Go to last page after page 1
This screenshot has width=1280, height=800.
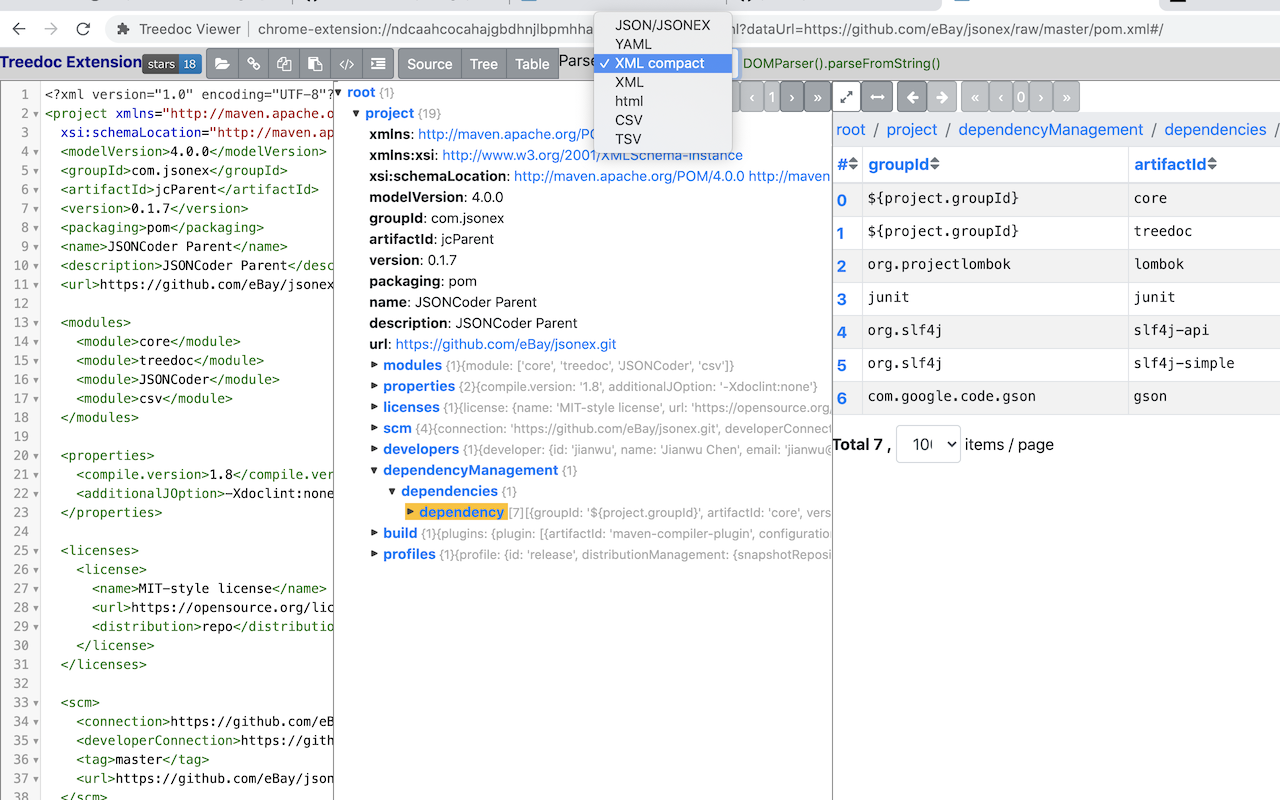click(818, 97)
